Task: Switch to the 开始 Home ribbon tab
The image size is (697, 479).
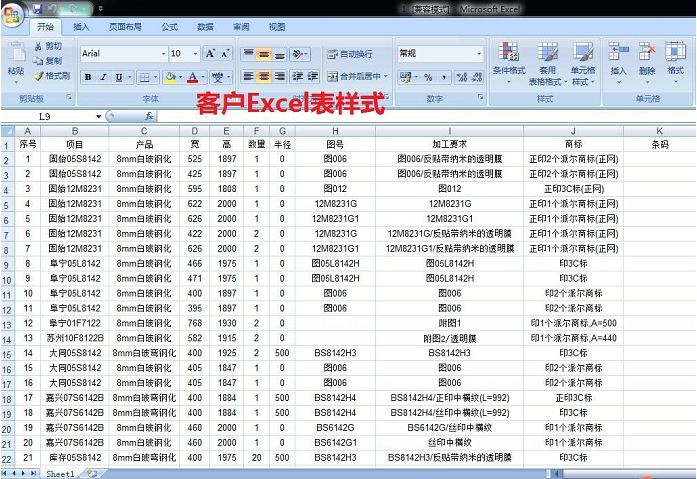Action: click(45, 27)
